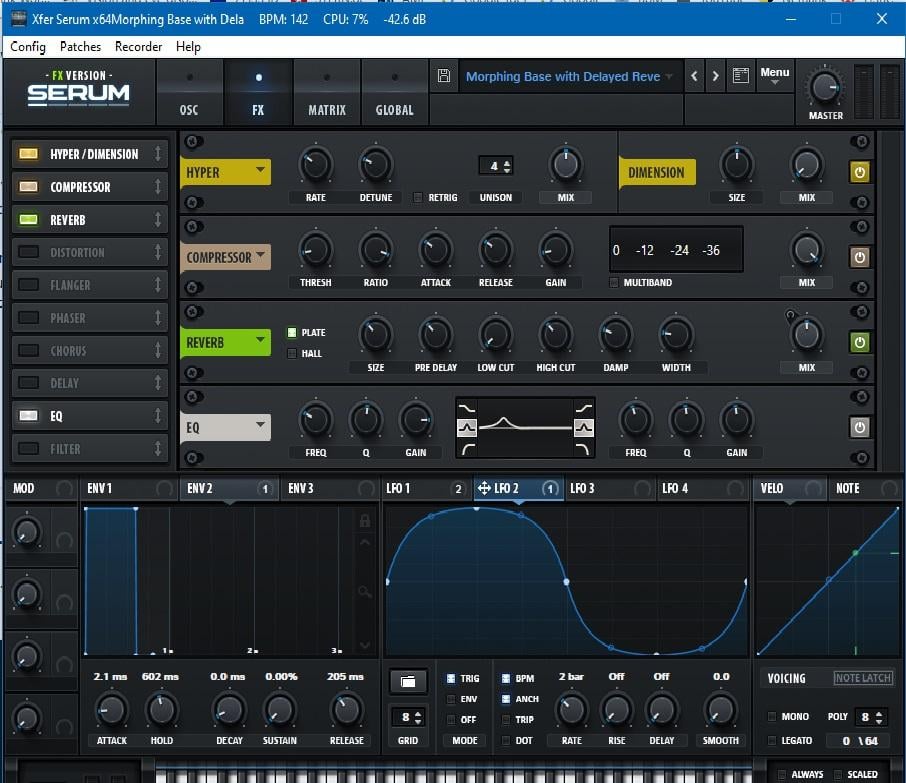Select EQ left peak shape icon
The height and width of the screenshot is (783, 906).
pyautogui.click(x=466, y=428)
